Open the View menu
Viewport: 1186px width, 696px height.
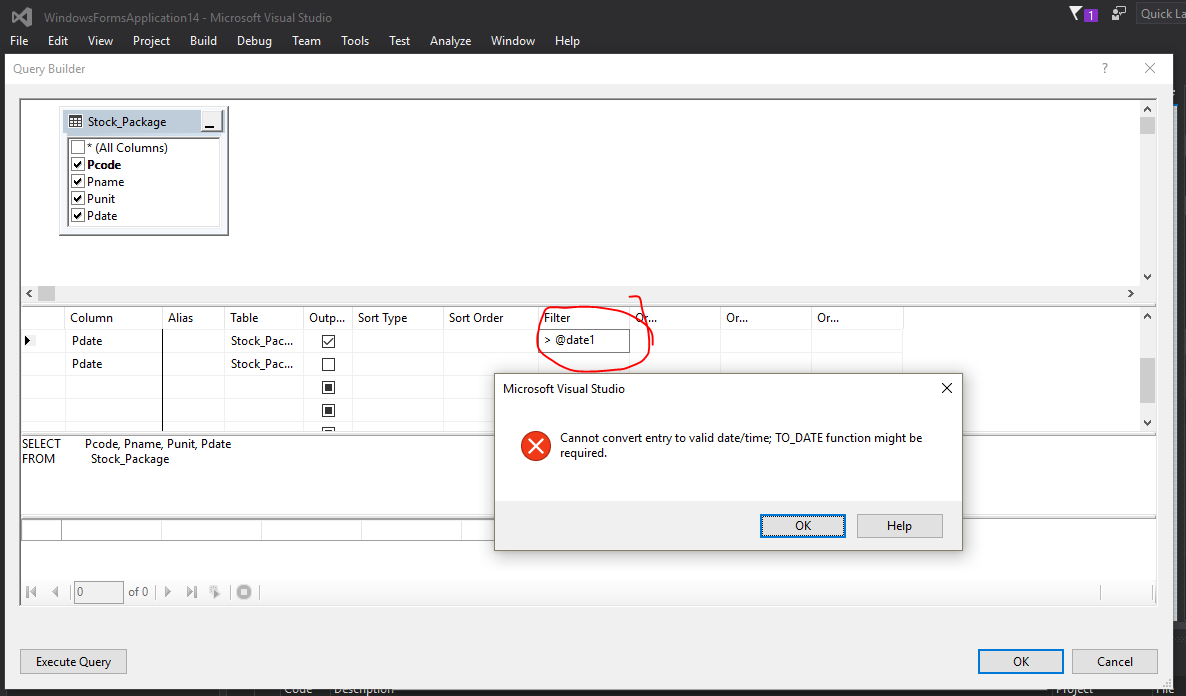[100, 41]
